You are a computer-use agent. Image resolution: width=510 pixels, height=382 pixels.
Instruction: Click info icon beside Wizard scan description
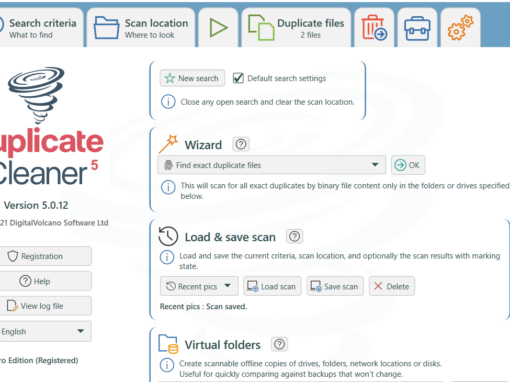pyautogui.click(x=168, y=187)
